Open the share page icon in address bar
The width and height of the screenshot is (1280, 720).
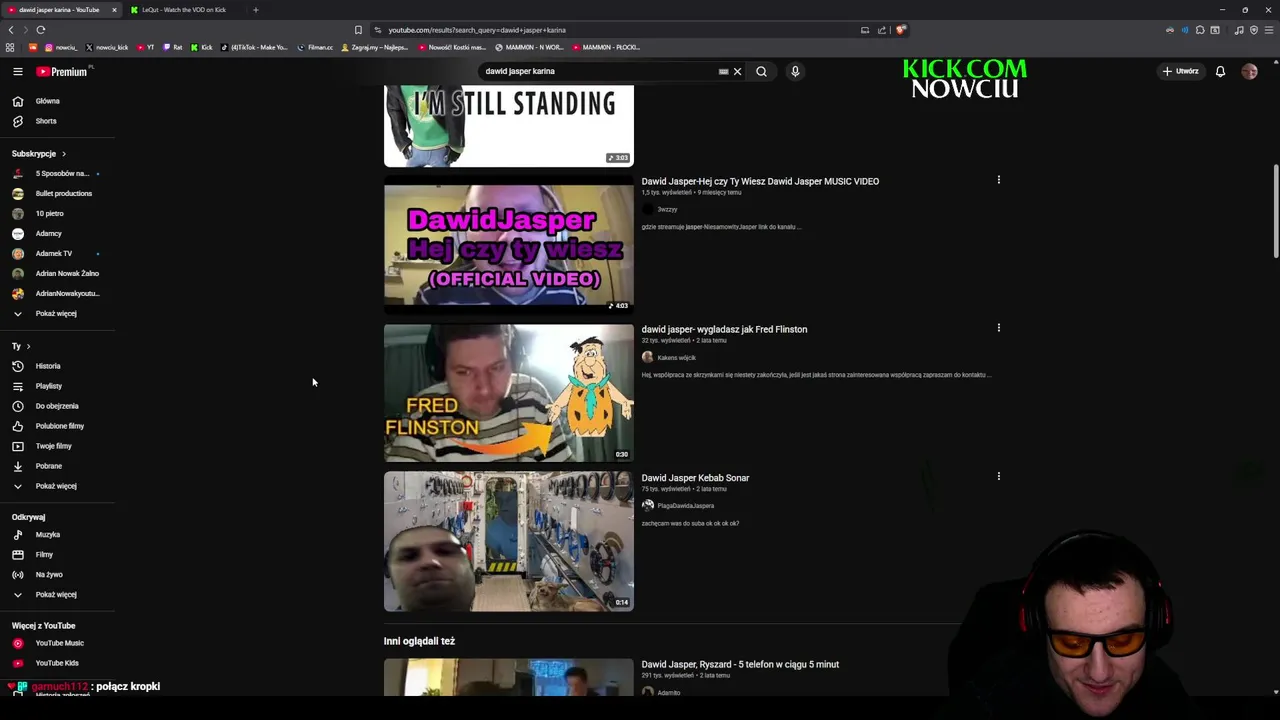point(882,30)
